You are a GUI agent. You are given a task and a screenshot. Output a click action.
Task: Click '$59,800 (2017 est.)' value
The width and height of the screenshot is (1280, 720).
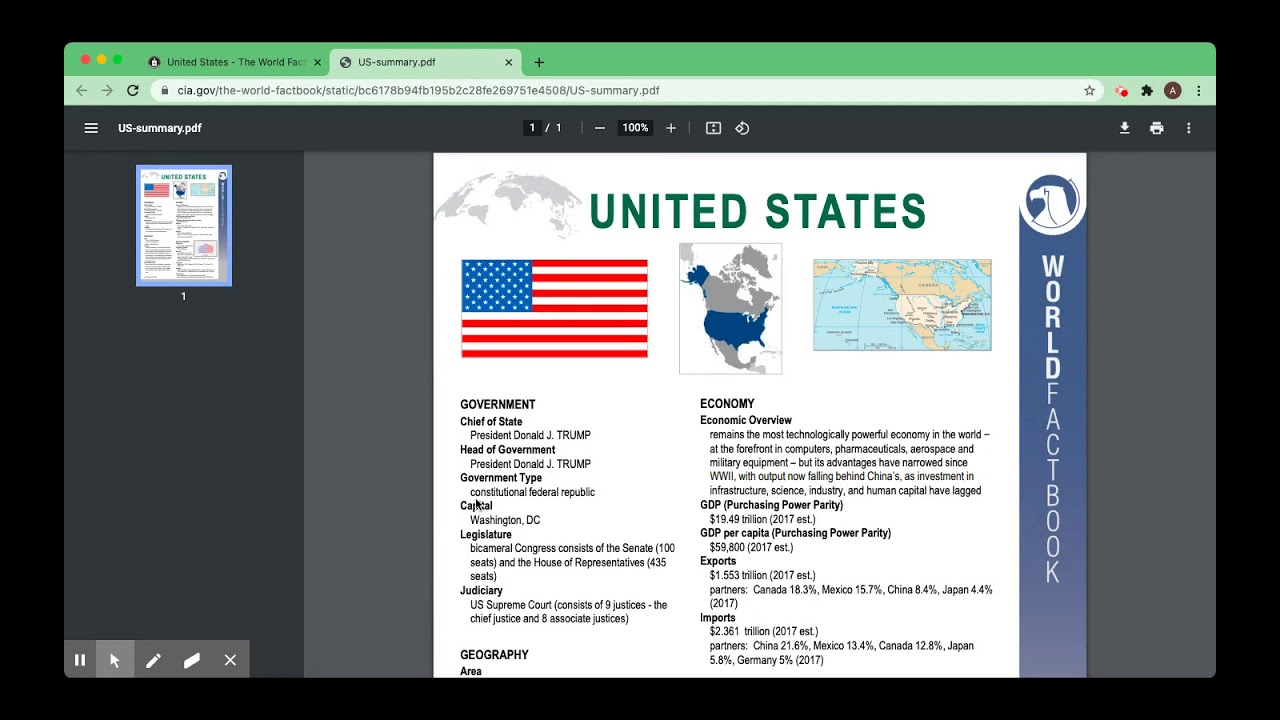(x=751, y=547)
